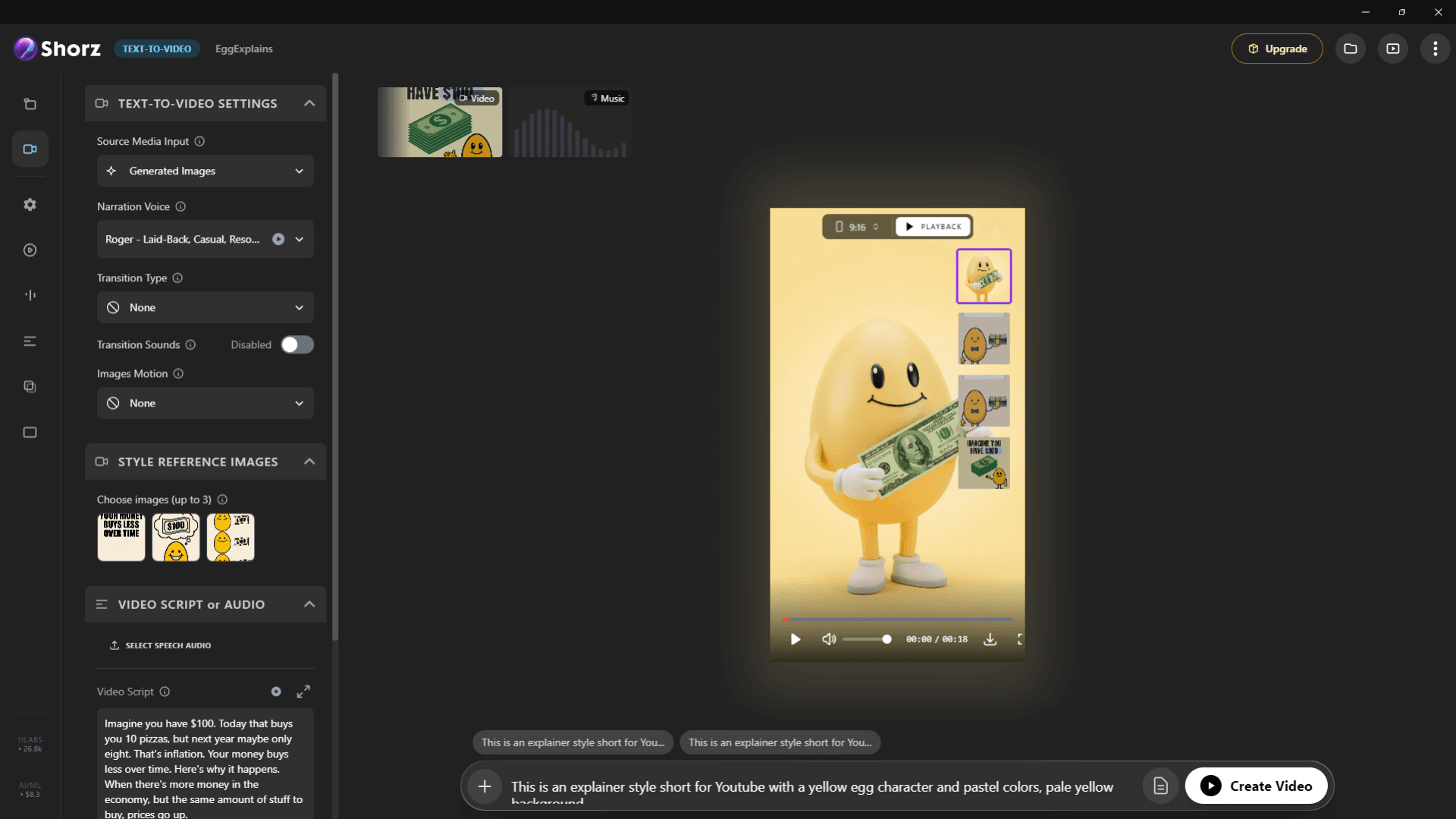Open the playback circle sidebar icon
Viewport: 1456px width, 819px height.
pos(30,250)
